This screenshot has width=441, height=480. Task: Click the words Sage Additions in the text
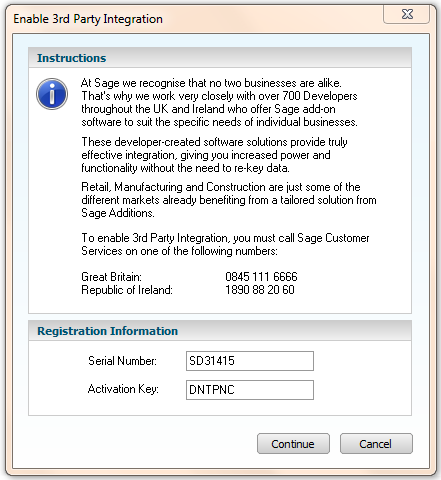(x=118, y=213)
